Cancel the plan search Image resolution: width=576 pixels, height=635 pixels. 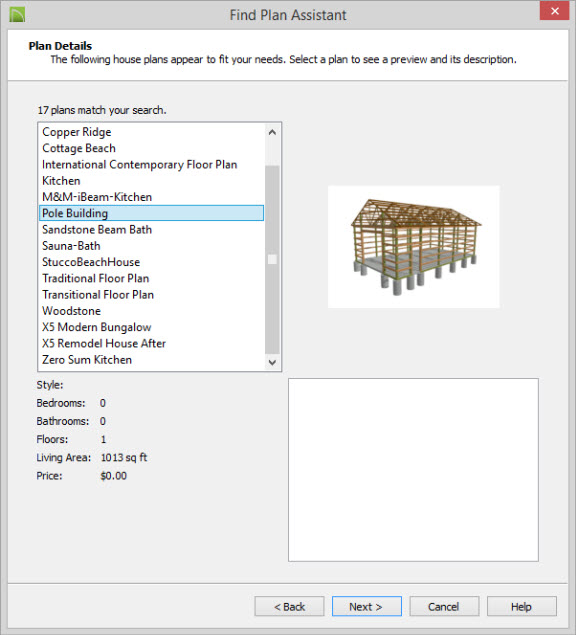(444, 606)
